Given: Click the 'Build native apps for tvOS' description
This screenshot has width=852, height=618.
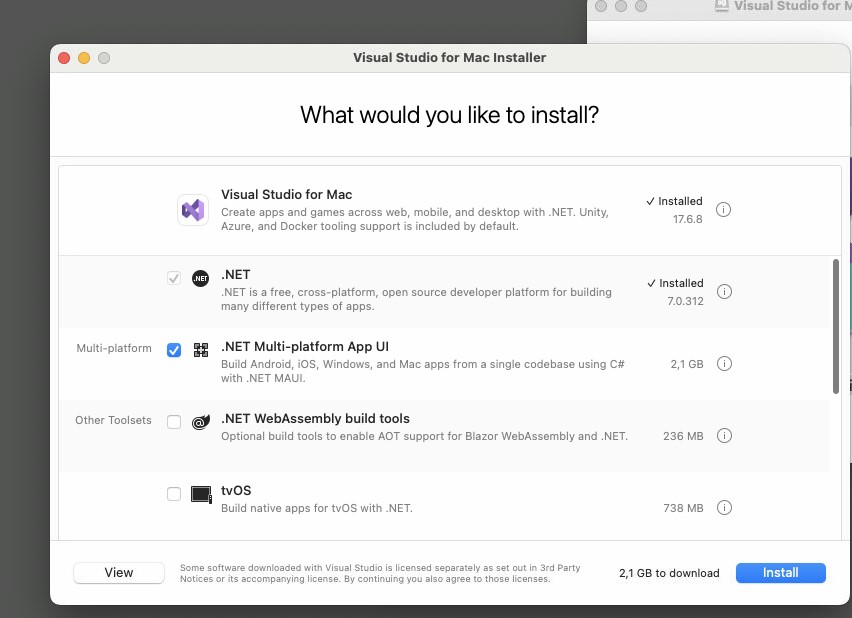Looking at the screenshot, I should click(317, 508).
